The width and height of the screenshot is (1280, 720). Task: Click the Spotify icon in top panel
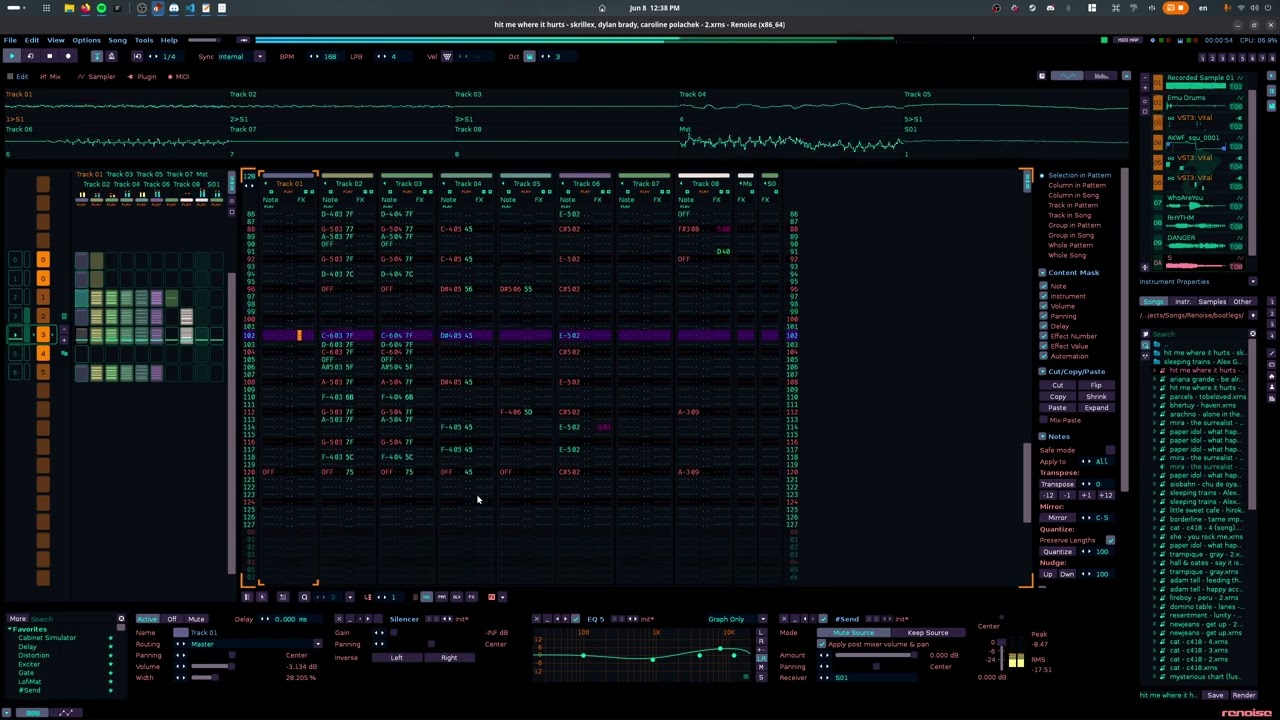(101, 8)
